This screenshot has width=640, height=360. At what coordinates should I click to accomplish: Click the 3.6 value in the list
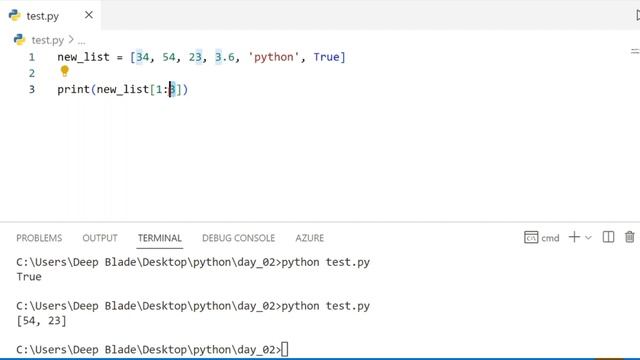225,57
